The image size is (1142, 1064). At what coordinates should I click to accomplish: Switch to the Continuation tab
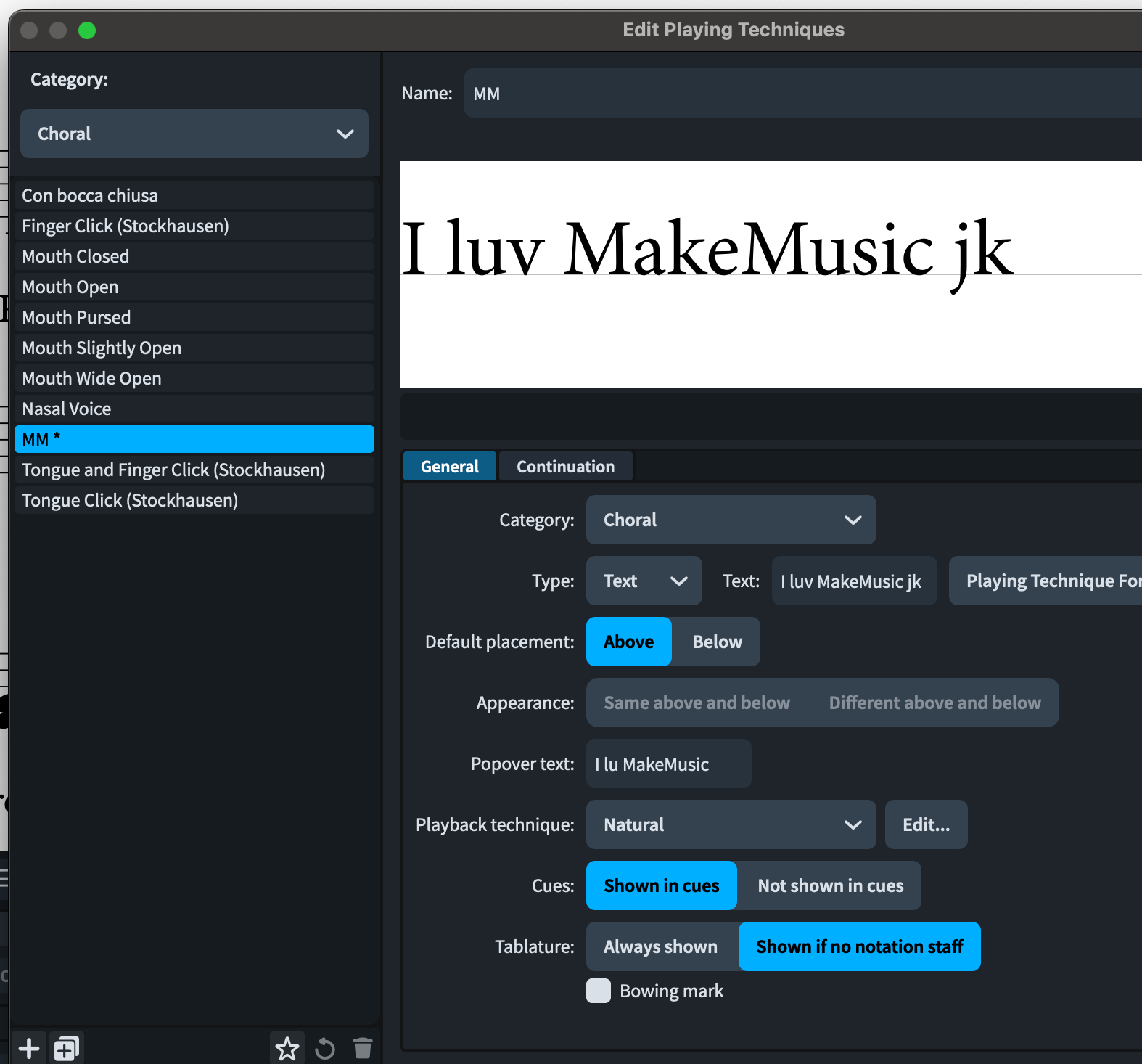tap(565, 466)
